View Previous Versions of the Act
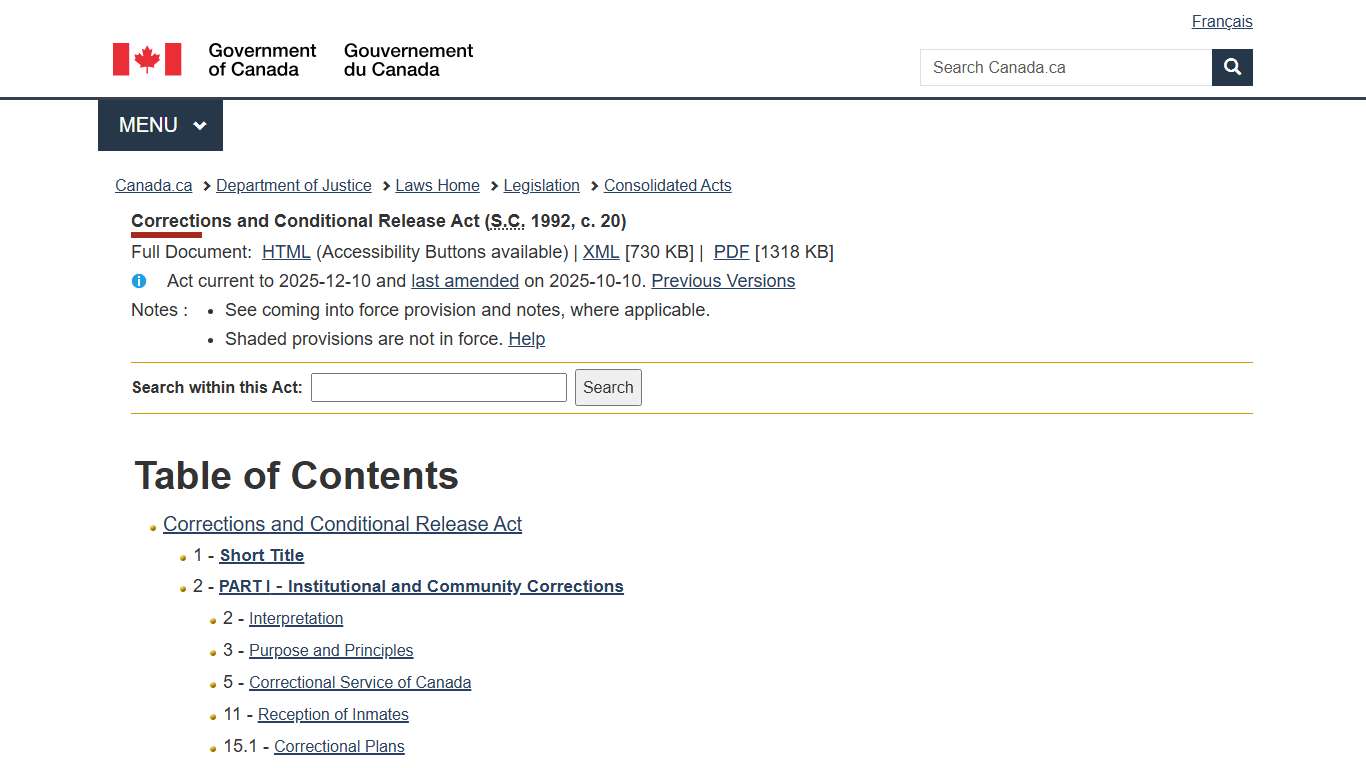 coord(722,281)
